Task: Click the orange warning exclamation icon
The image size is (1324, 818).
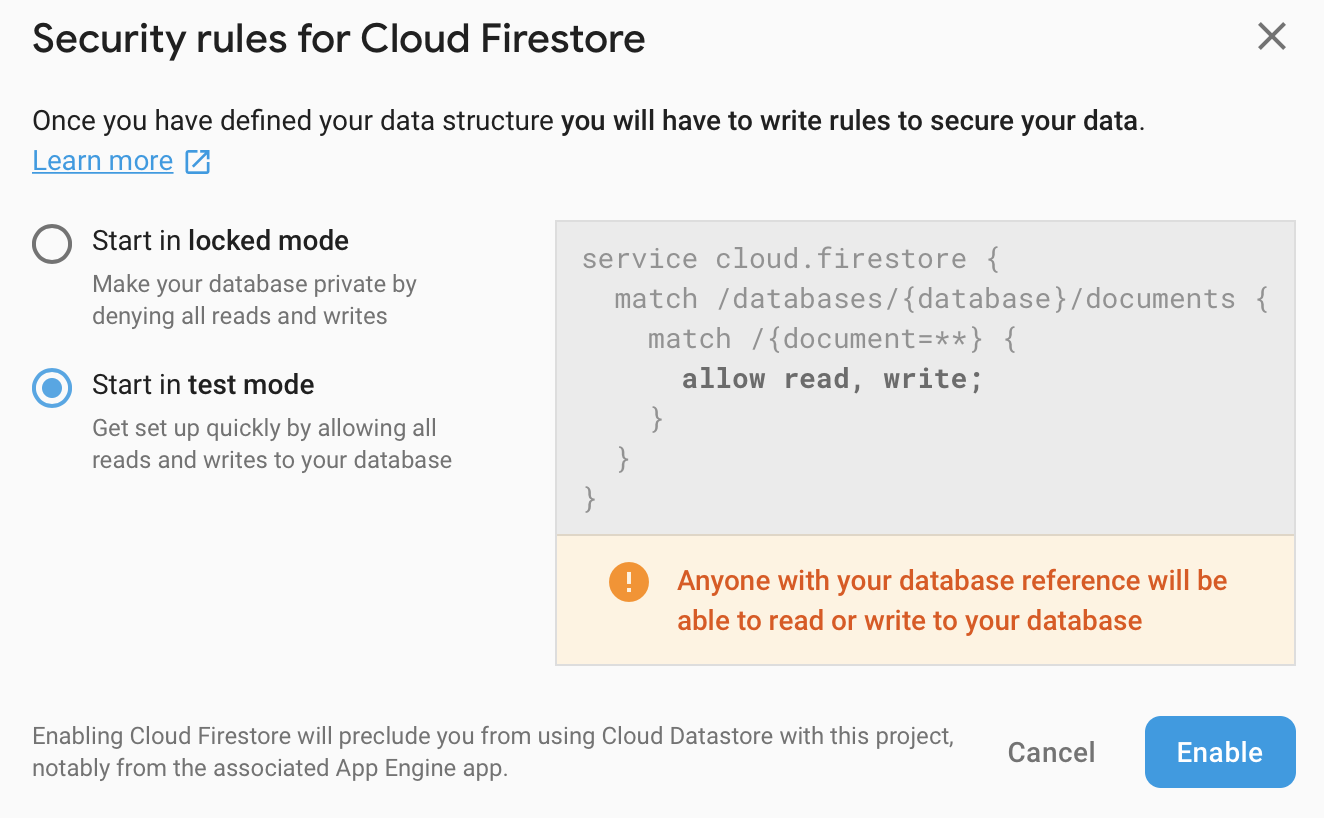Action: (629, 581)
